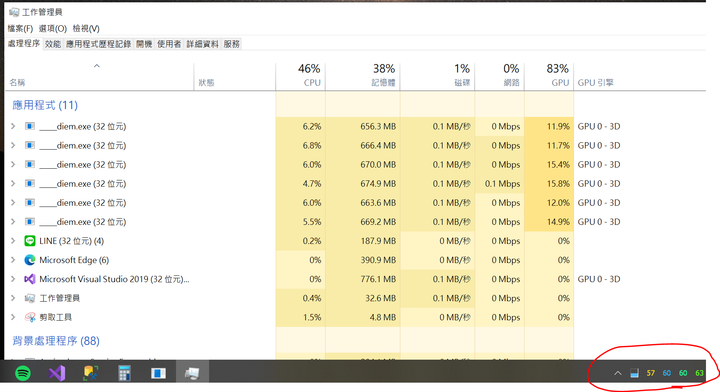
Task: Switch to the 應用程式歷程記錄 tab
Action: [x=98, y=44]
